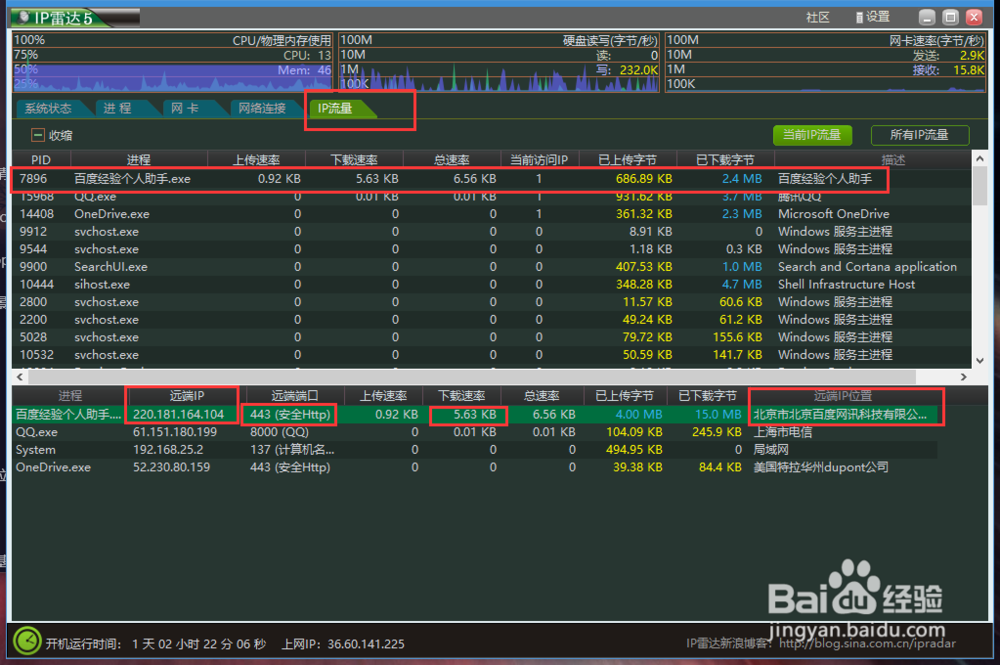The width and height of the screenshot is (1000, 665).
Task: Sort connections by 远端IP位置 column header
Action: tap(842, 396)
